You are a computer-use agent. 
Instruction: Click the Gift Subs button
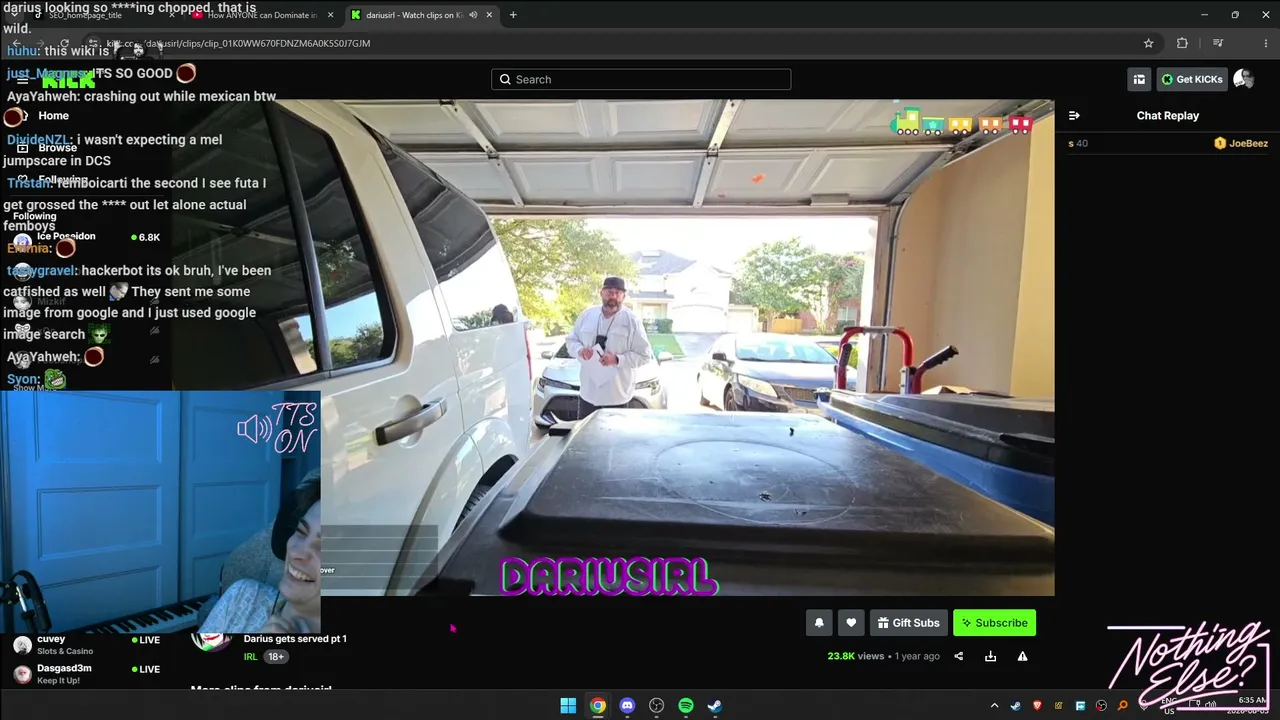pos(908,623)
